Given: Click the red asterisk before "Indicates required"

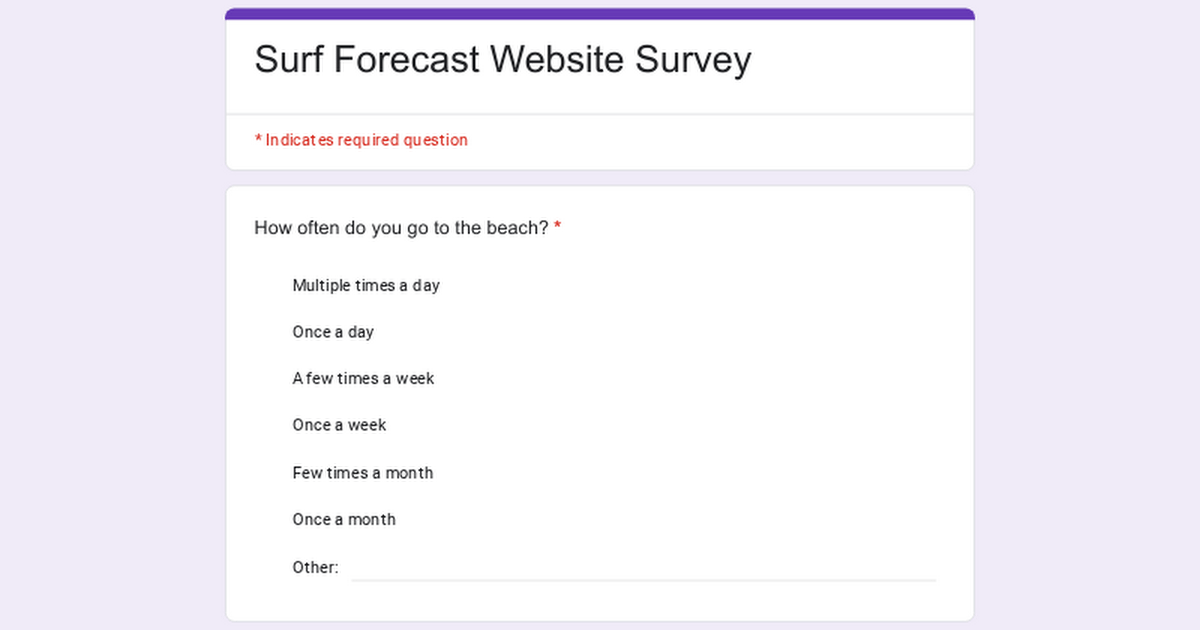Looking at the screenshot, I should pos(258,140).
